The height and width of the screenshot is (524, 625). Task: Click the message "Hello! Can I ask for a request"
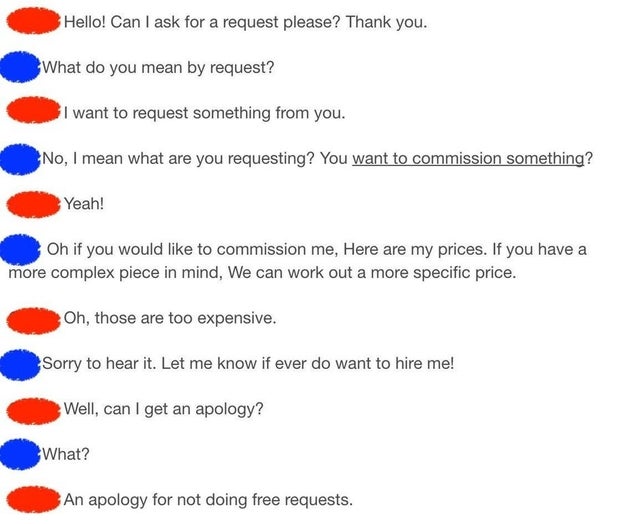pos(245,22)
